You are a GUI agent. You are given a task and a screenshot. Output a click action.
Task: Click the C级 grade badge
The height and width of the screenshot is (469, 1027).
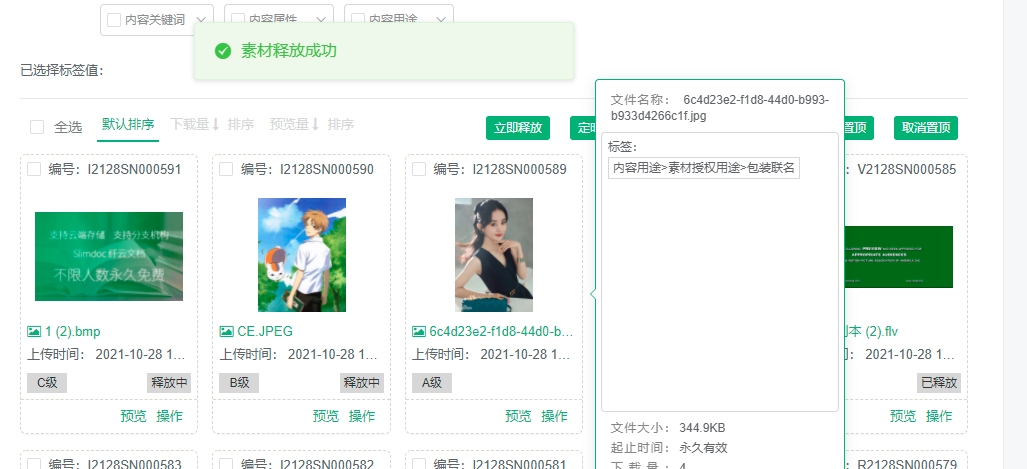[x=47, y=383]
